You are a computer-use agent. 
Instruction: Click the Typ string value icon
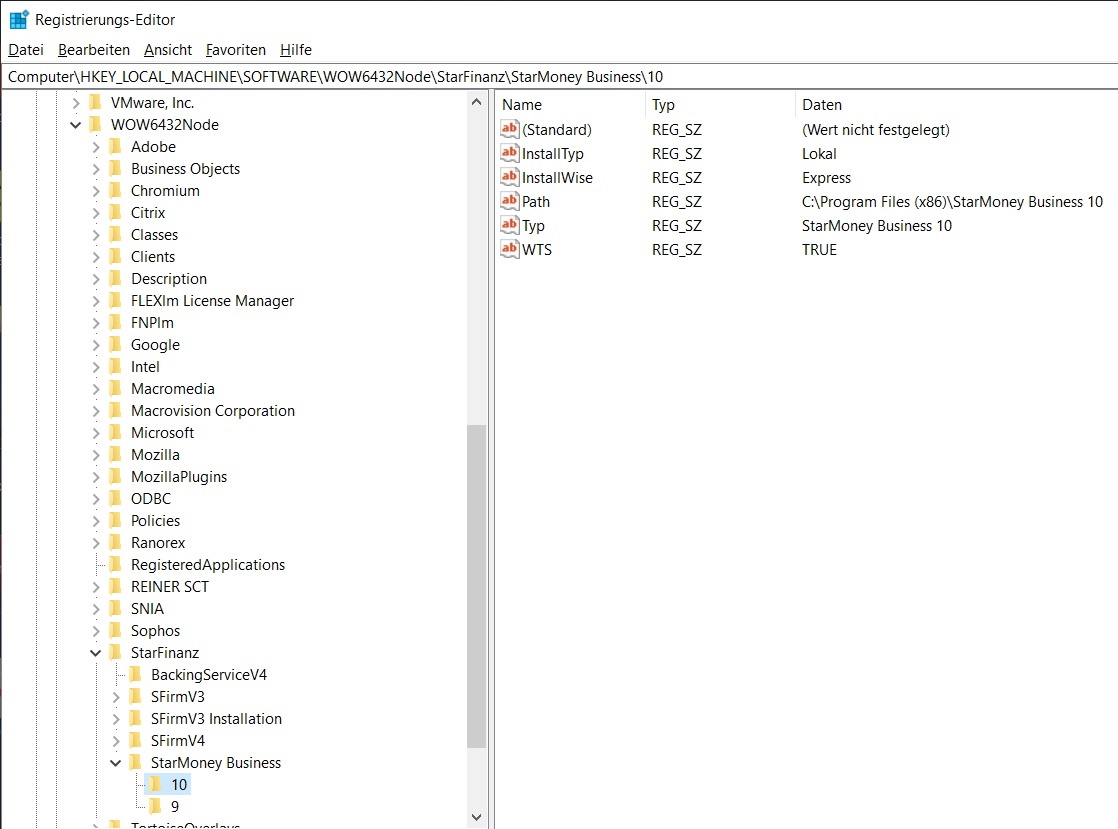coord(509,225)
